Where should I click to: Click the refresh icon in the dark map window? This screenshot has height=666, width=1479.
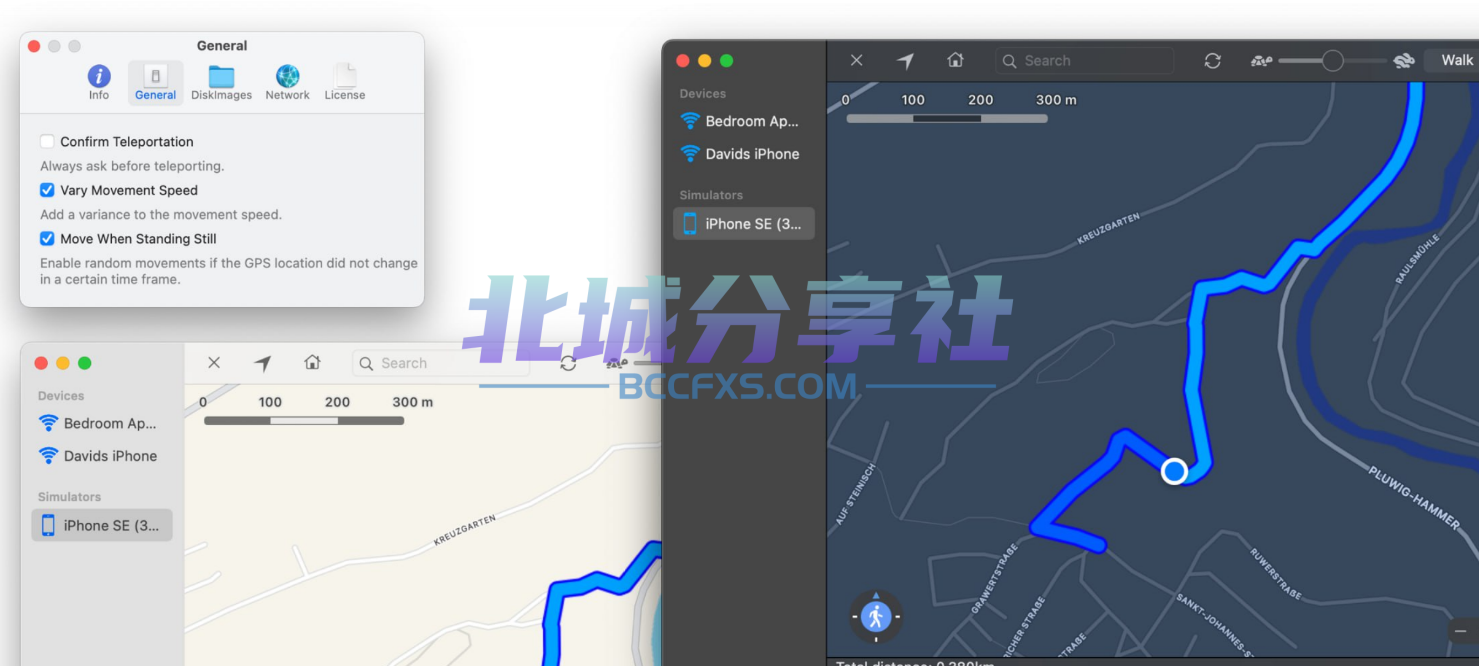[1213, 61]
